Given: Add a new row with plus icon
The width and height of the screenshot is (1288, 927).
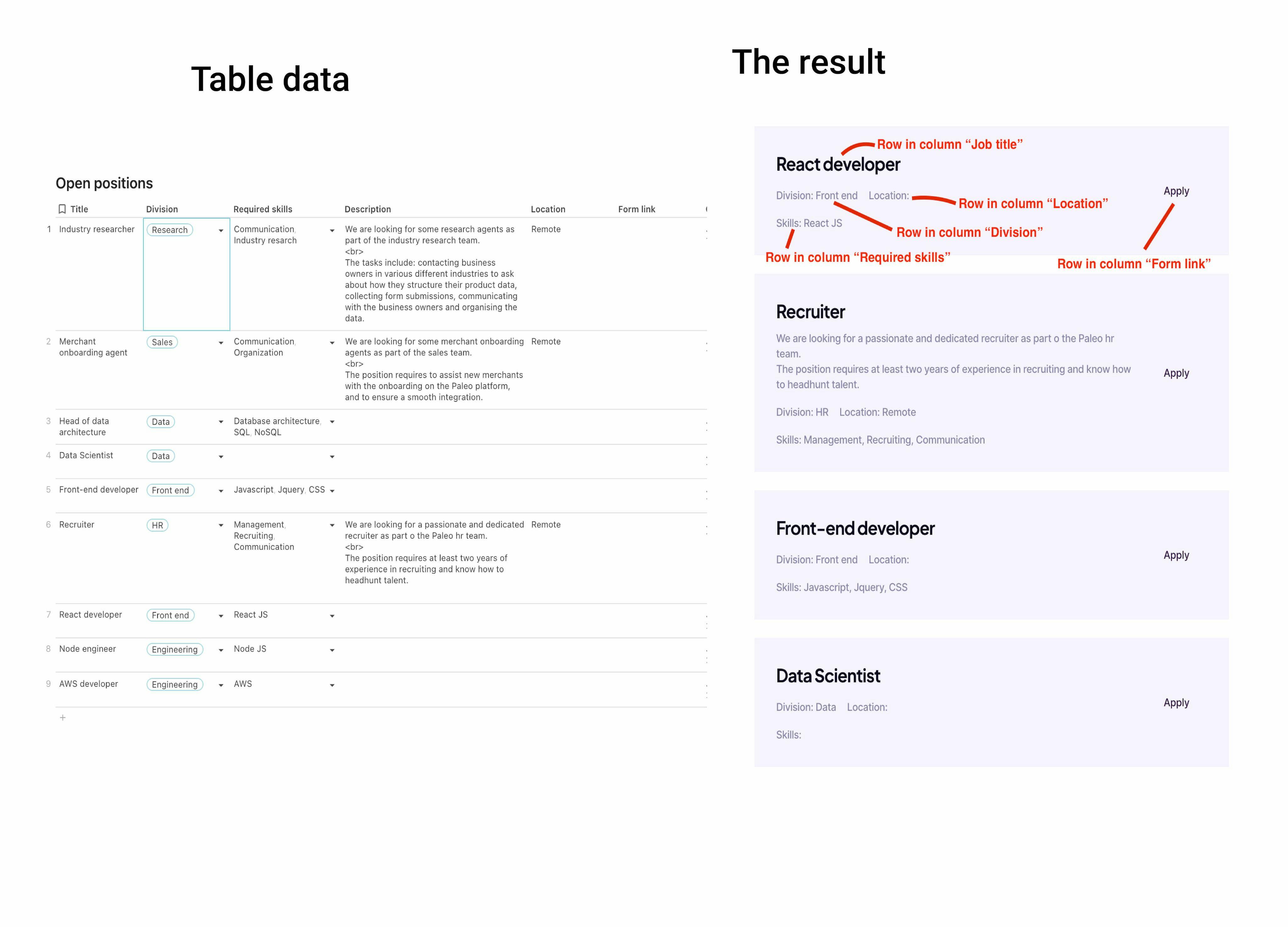Looking at the screenshot, I should (63, 718).
